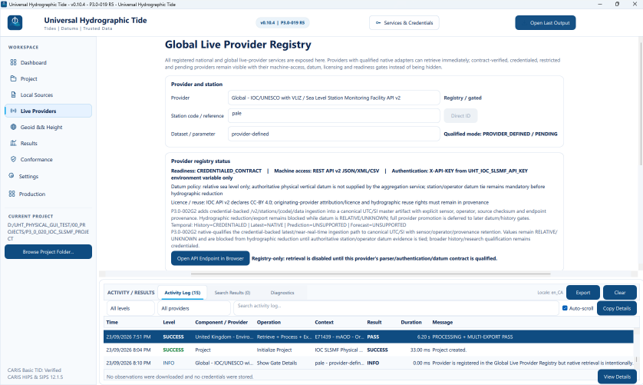Navigate to the Conformance page
Screen dimensions: 643x385
[x=48, y=159]
